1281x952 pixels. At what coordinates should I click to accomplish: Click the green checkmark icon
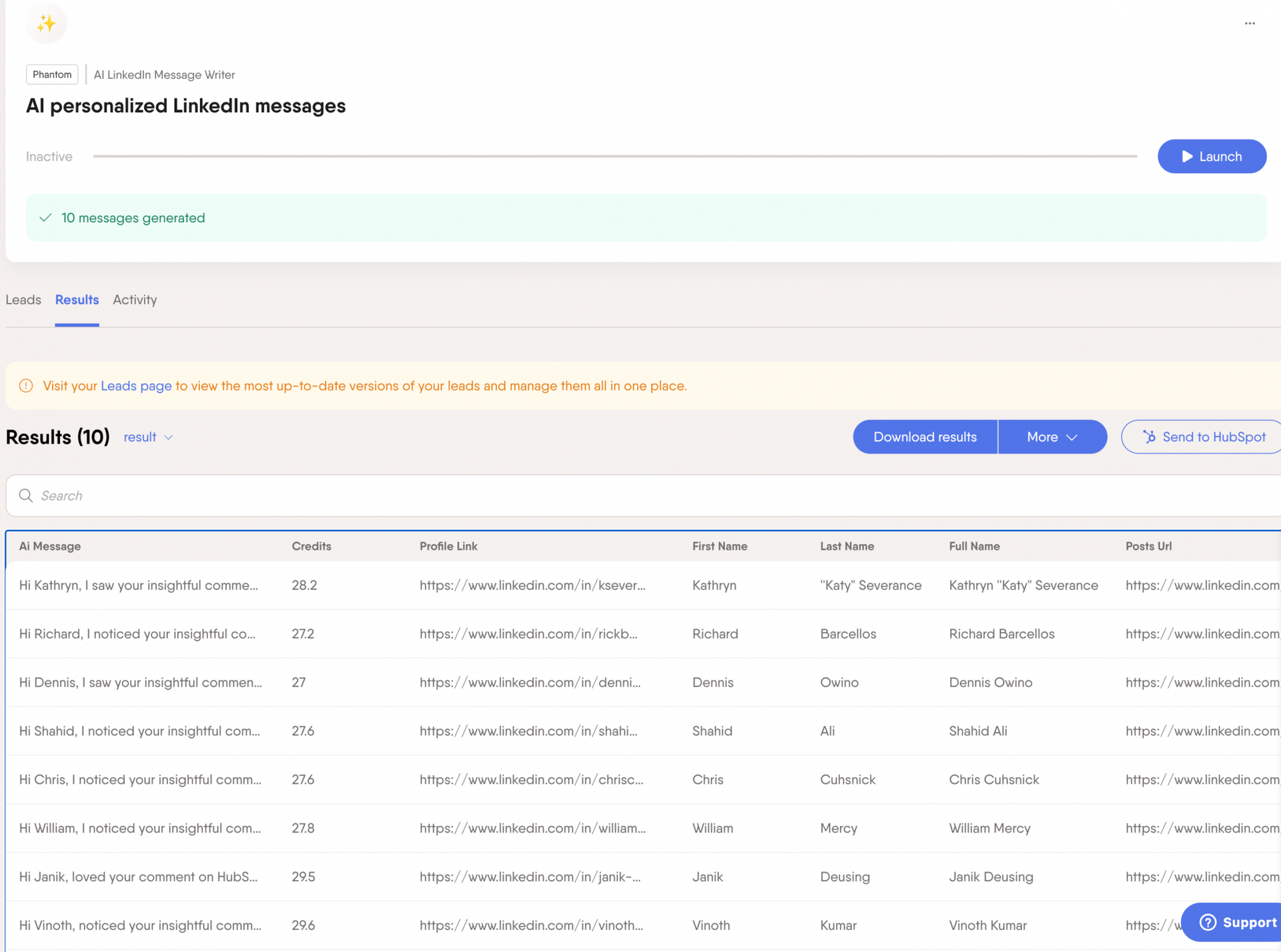[45, 217]
